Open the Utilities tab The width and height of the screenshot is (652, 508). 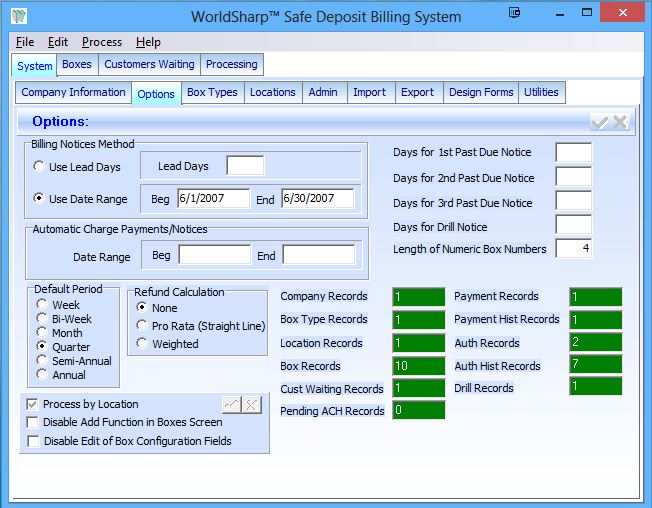coord(541,93)
